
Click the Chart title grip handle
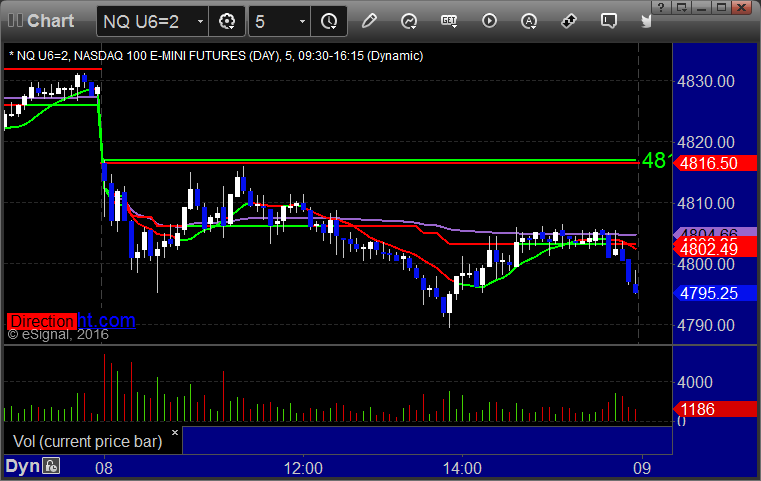click(x=15, y=20)
